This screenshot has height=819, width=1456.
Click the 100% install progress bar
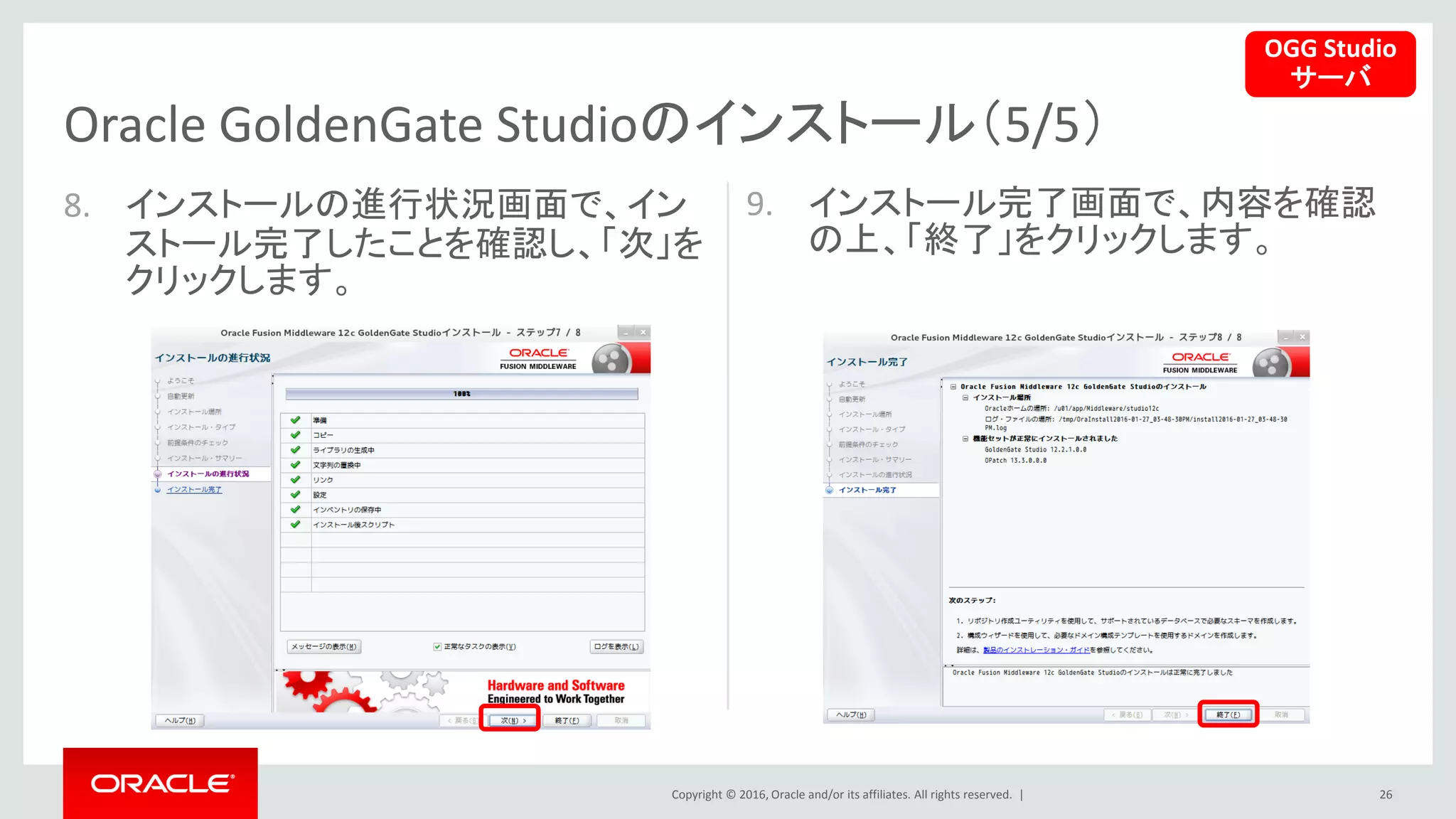point(461,393)
